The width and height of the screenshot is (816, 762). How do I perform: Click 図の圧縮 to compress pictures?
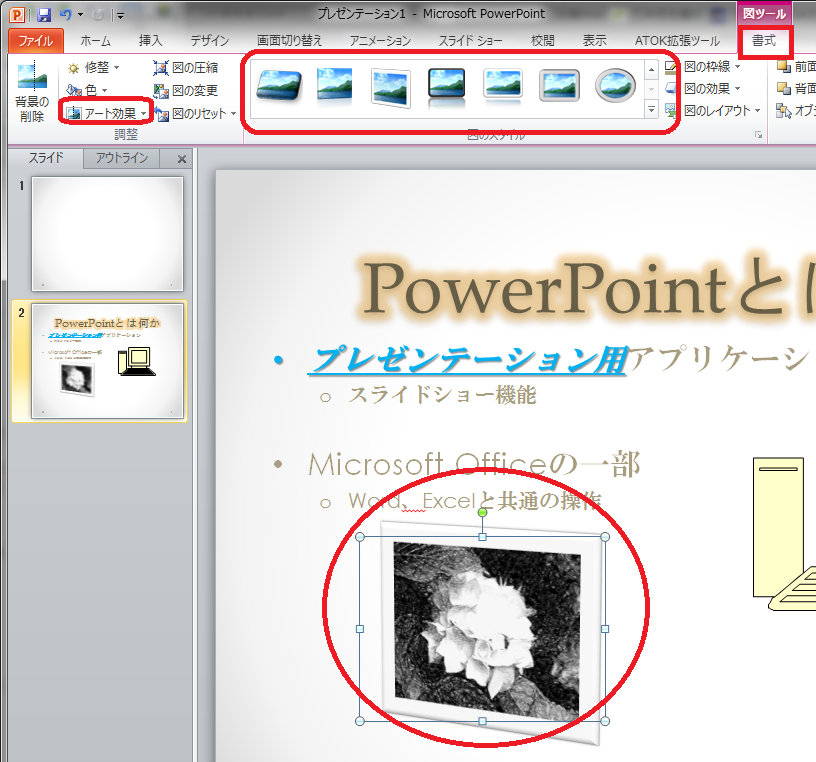(186, 68)
